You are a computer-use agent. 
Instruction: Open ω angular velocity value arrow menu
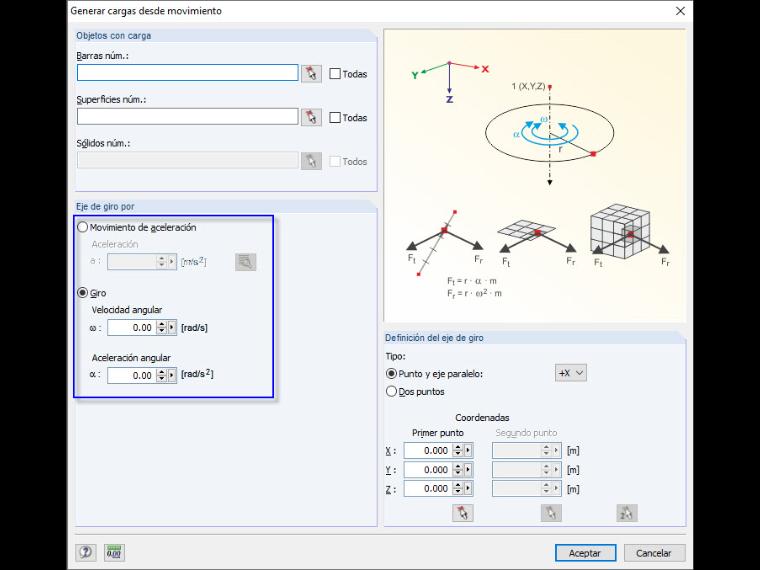[172, 328]
